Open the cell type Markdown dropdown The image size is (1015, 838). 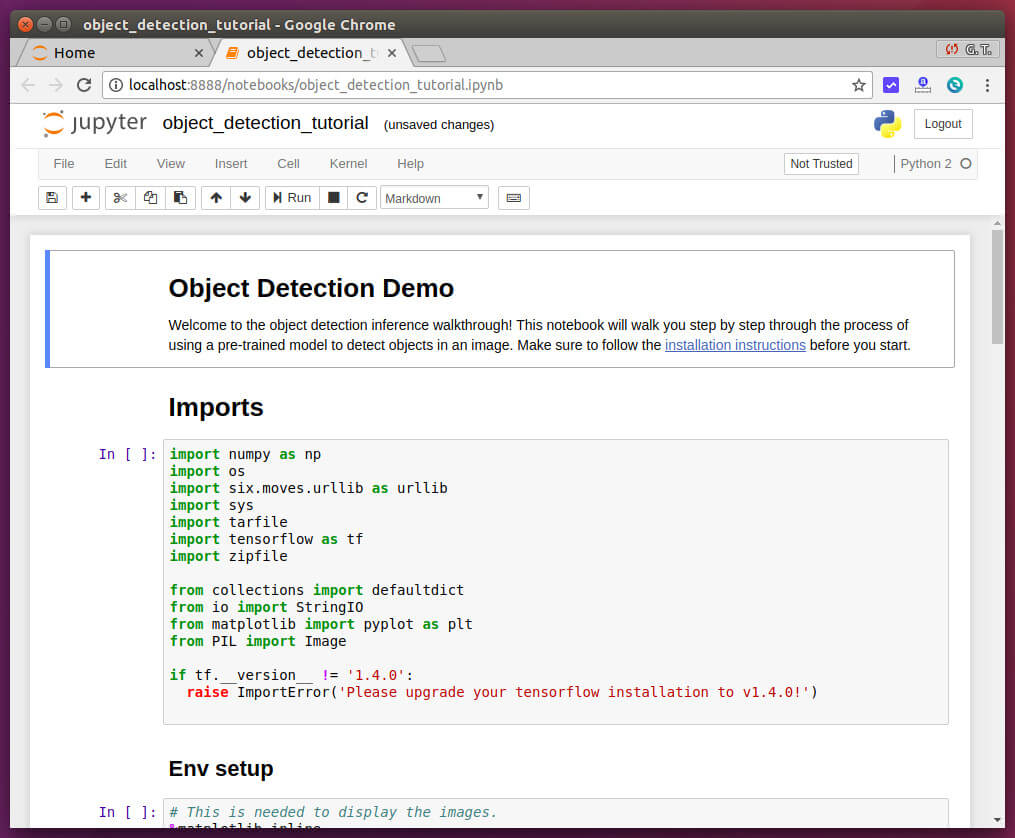pyautogui.click(x=434, y=198)
